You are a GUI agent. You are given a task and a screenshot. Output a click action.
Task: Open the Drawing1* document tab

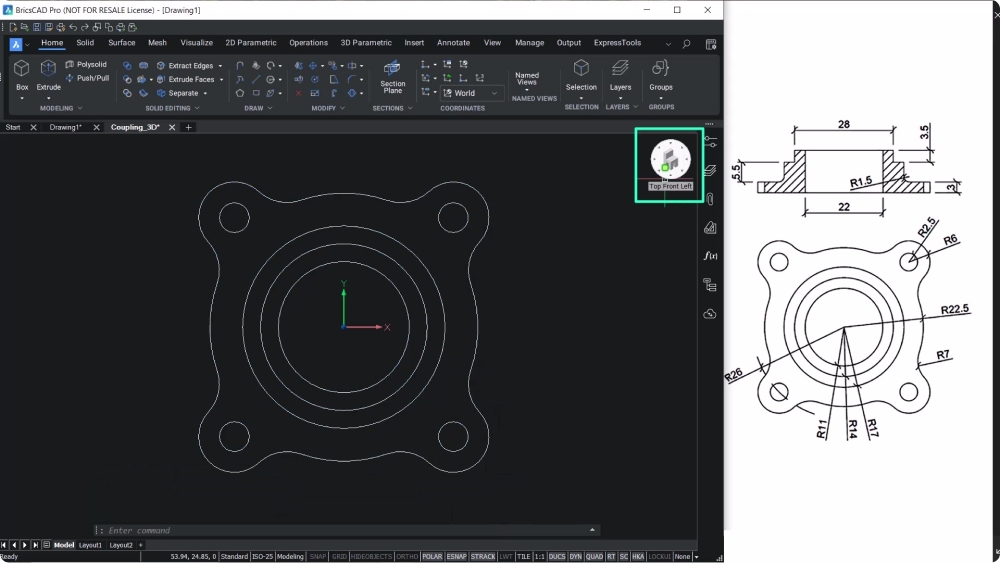click(x=66, y=127)
